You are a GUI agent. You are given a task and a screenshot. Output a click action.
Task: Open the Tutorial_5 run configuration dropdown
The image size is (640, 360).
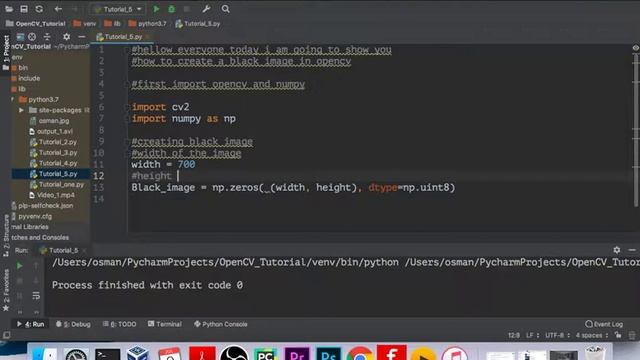pyautogui.click(x=118, y=9)
